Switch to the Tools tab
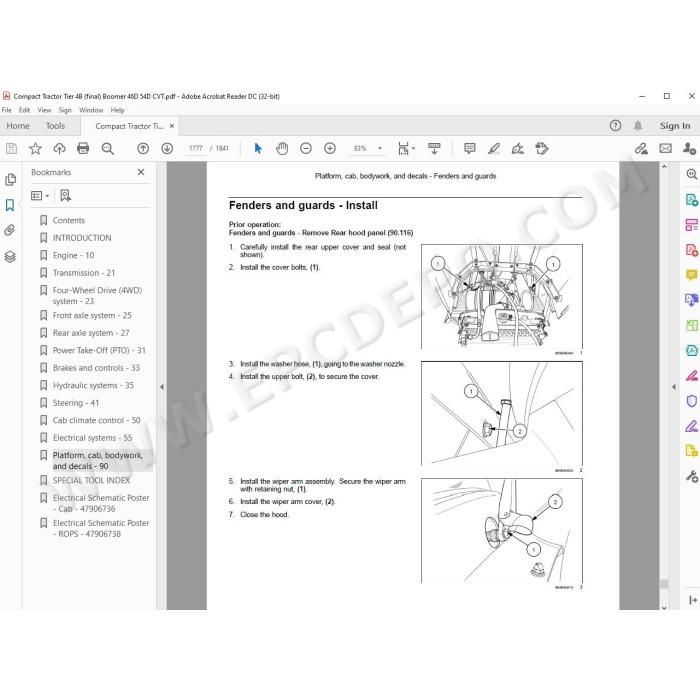Screen dimensions: 700x700 pyautogui.click(x=55, y=126)
